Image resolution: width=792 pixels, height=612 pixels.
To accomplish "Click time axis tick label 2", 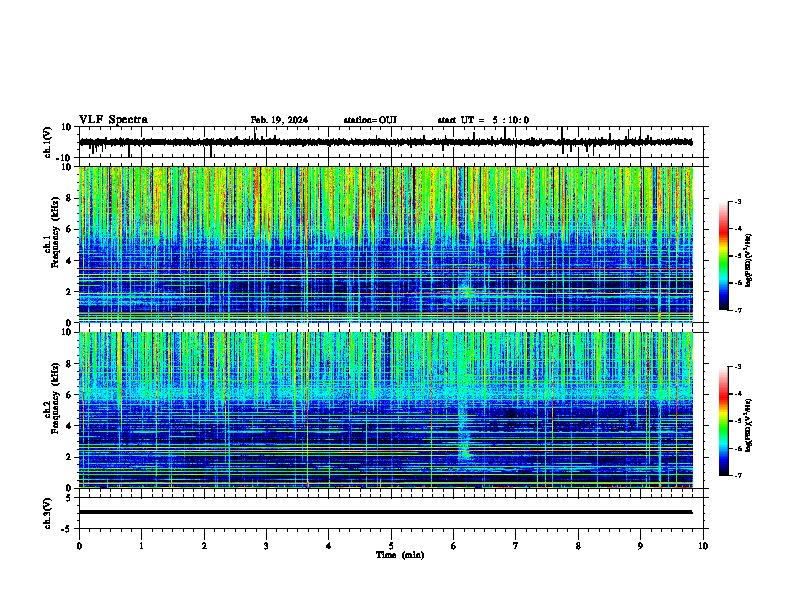I will click(x=204, y=545).
